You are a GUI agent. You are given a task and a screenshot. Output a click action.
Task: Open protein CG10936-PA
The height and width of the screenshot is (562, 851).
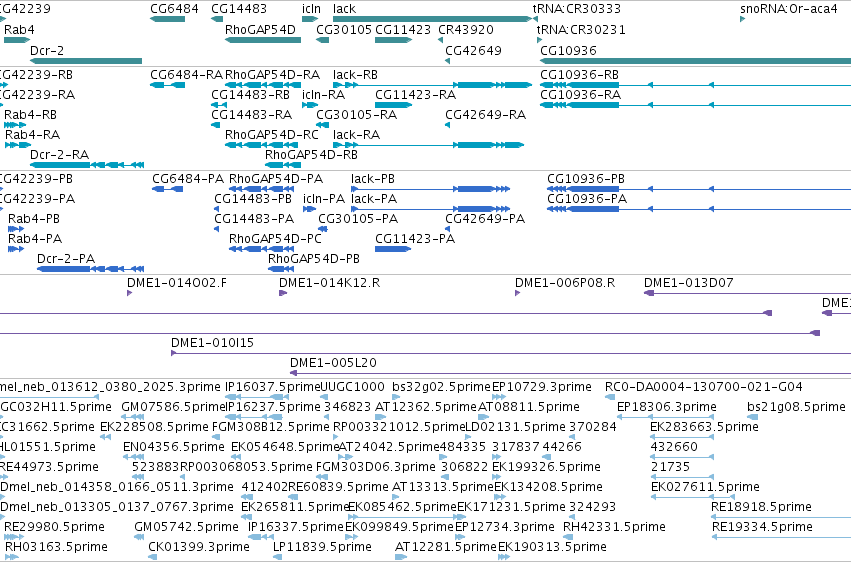tap(699, 209)
